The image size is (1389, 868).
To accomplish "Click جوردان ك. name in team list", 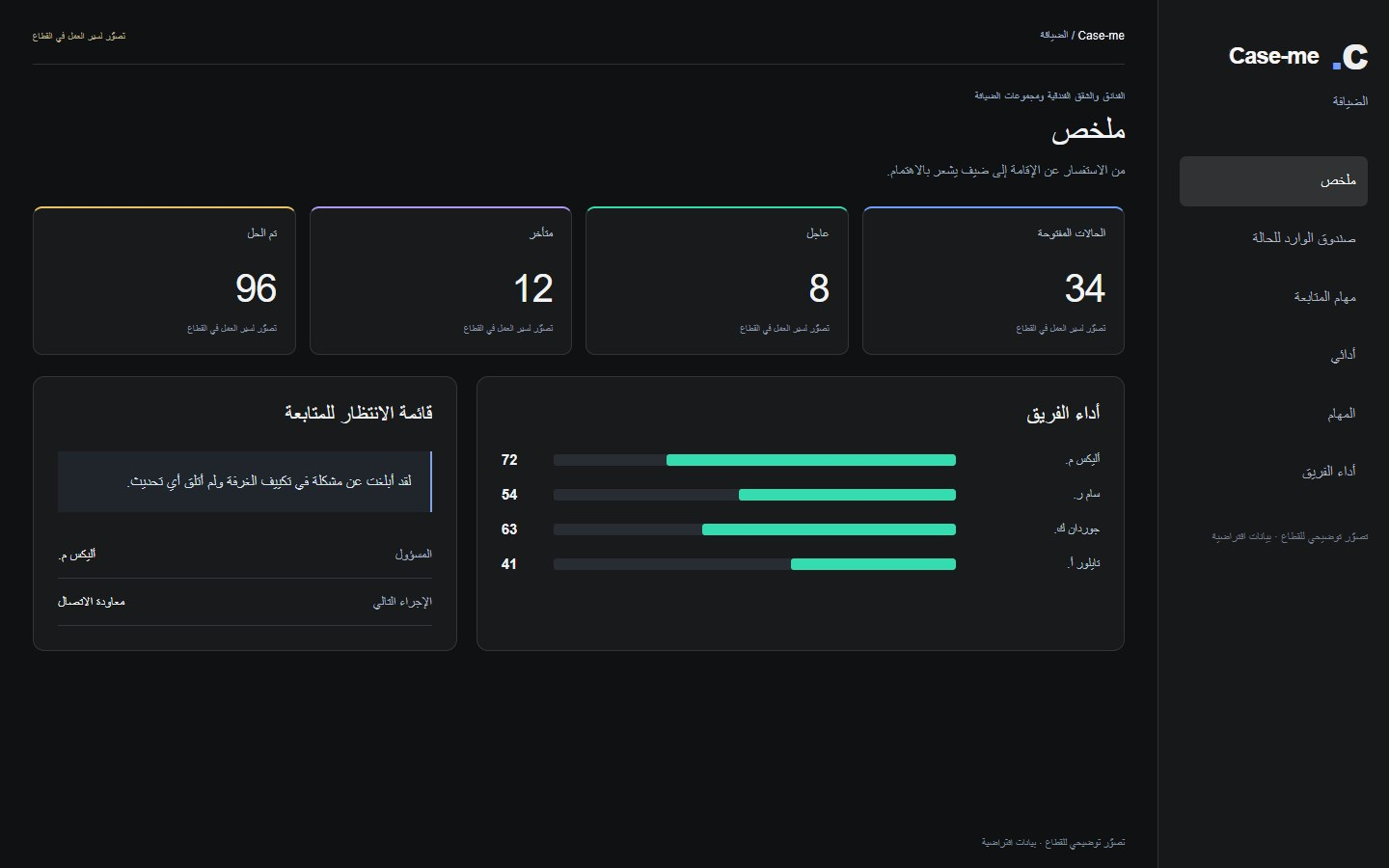I will (x=1077, y=529).
